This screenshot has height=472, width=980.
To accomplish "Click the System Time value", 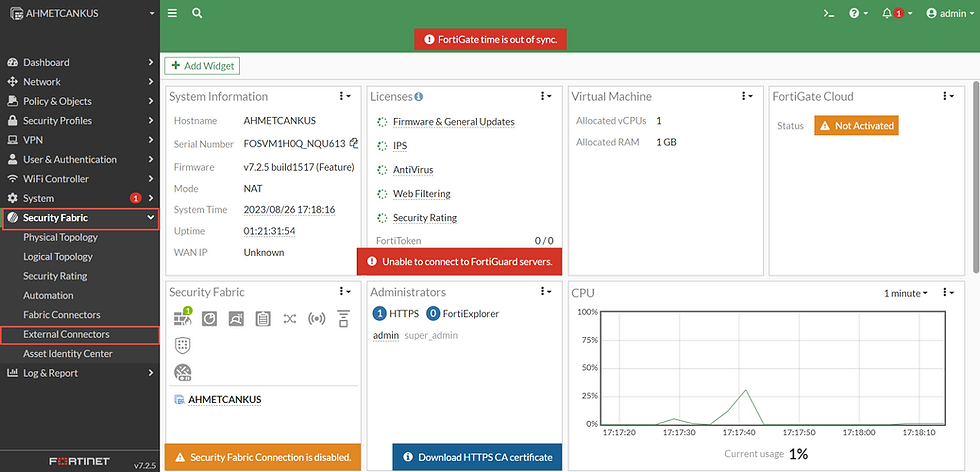I will 289,210.
